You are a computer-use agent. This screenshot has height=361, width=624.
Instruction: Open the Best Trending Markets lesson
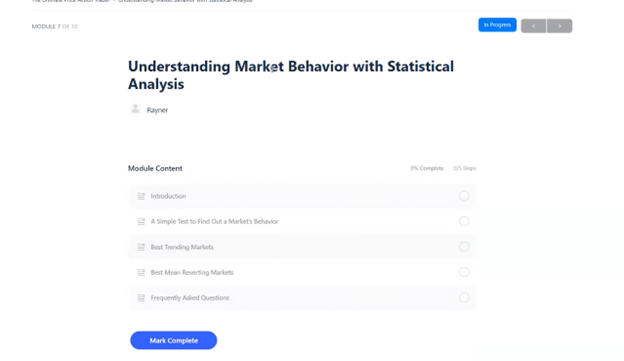(182, 247)
